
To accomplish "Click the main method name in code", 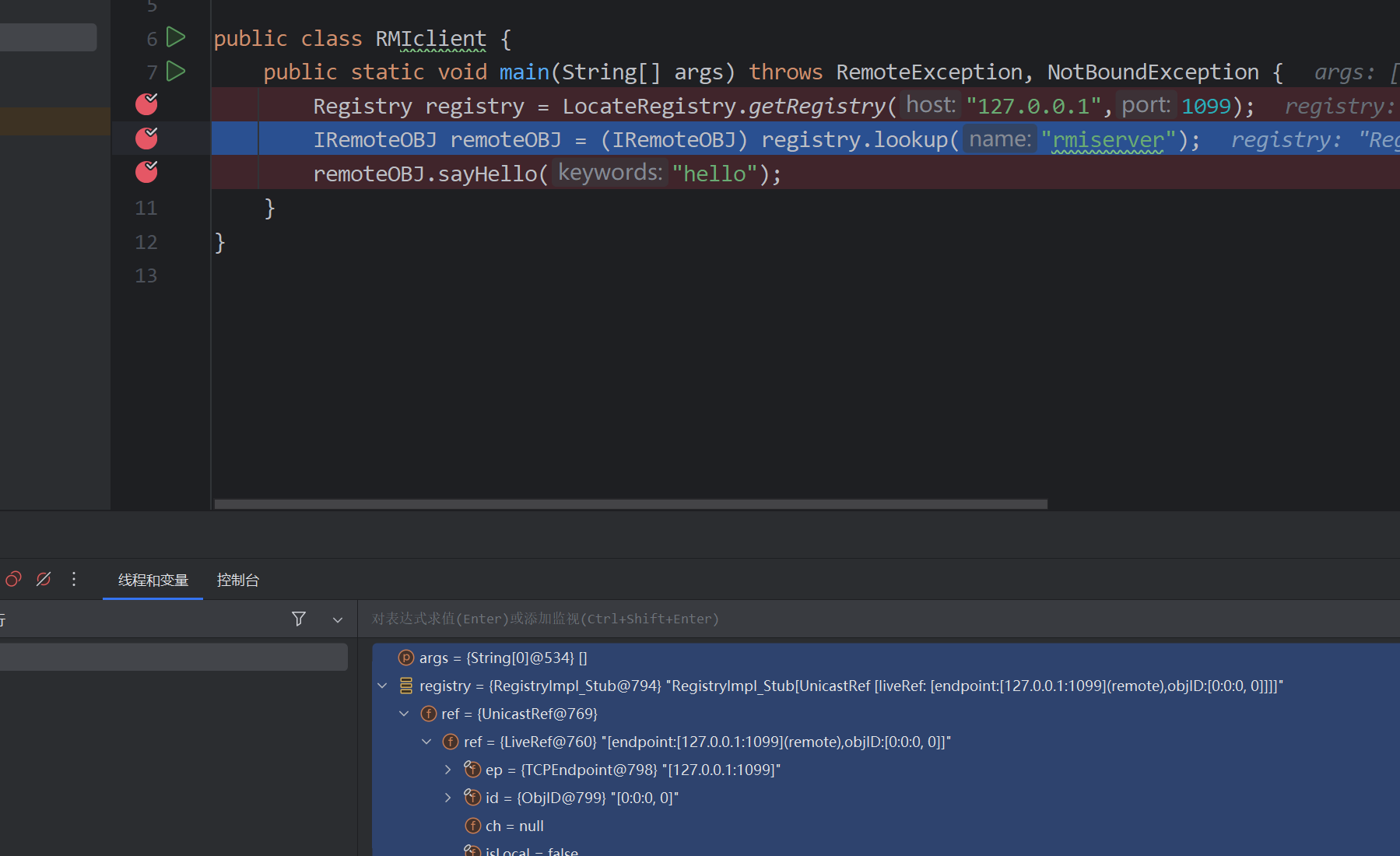I will pyautogui.click(x=524, y=72).
